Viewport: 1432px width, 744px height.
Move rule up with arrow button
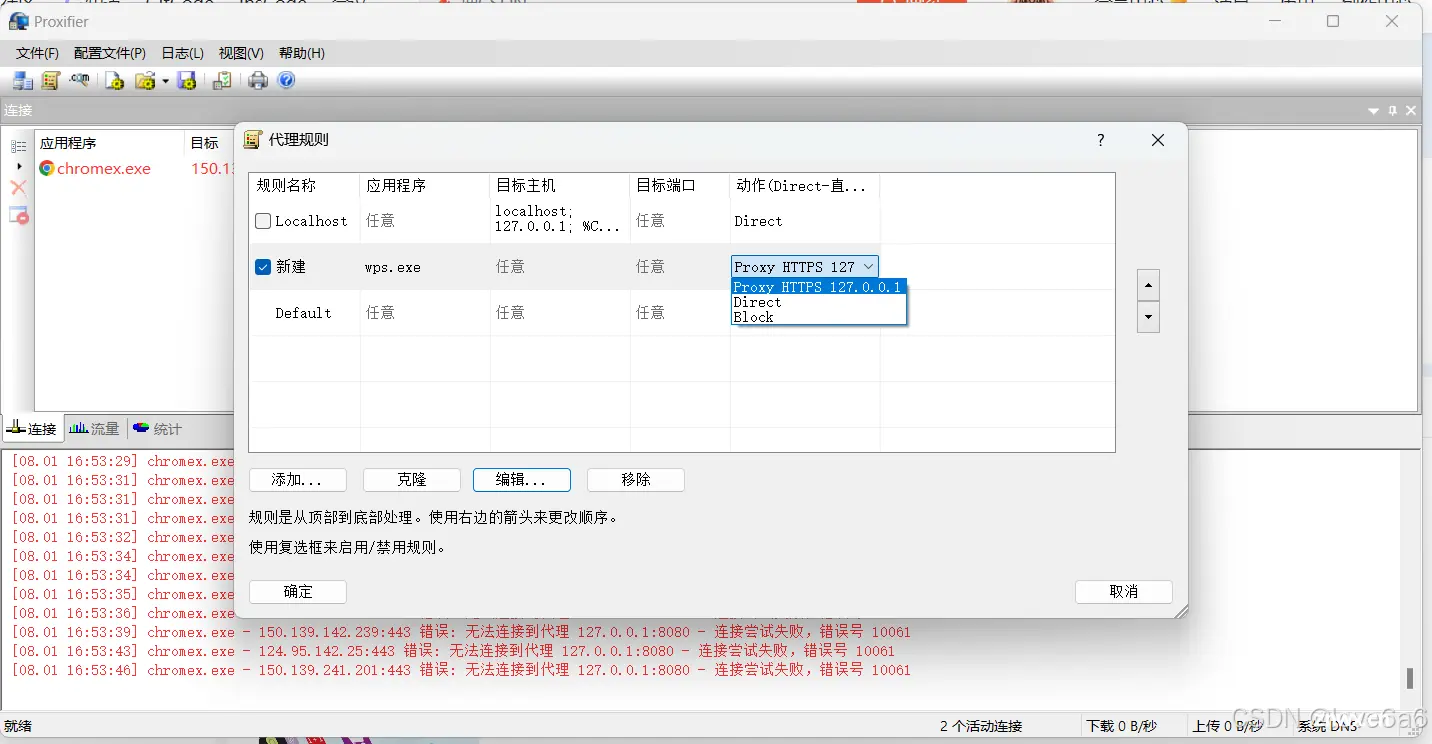[1149, 285]
